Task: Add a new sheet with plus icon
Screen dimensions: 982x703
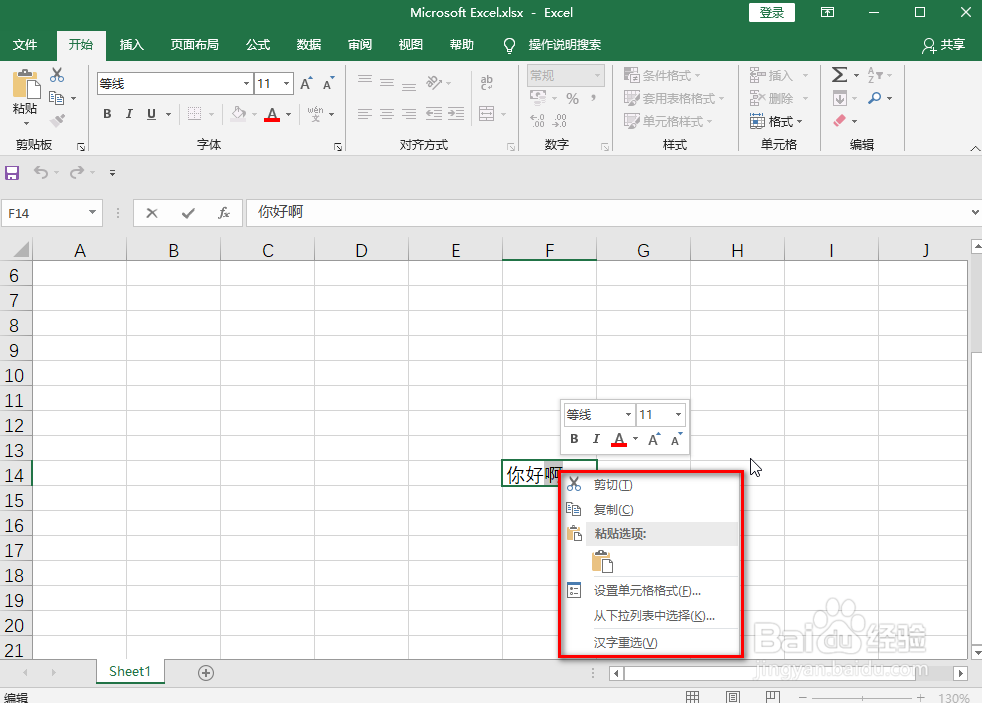Action: (x=206, y=673)
